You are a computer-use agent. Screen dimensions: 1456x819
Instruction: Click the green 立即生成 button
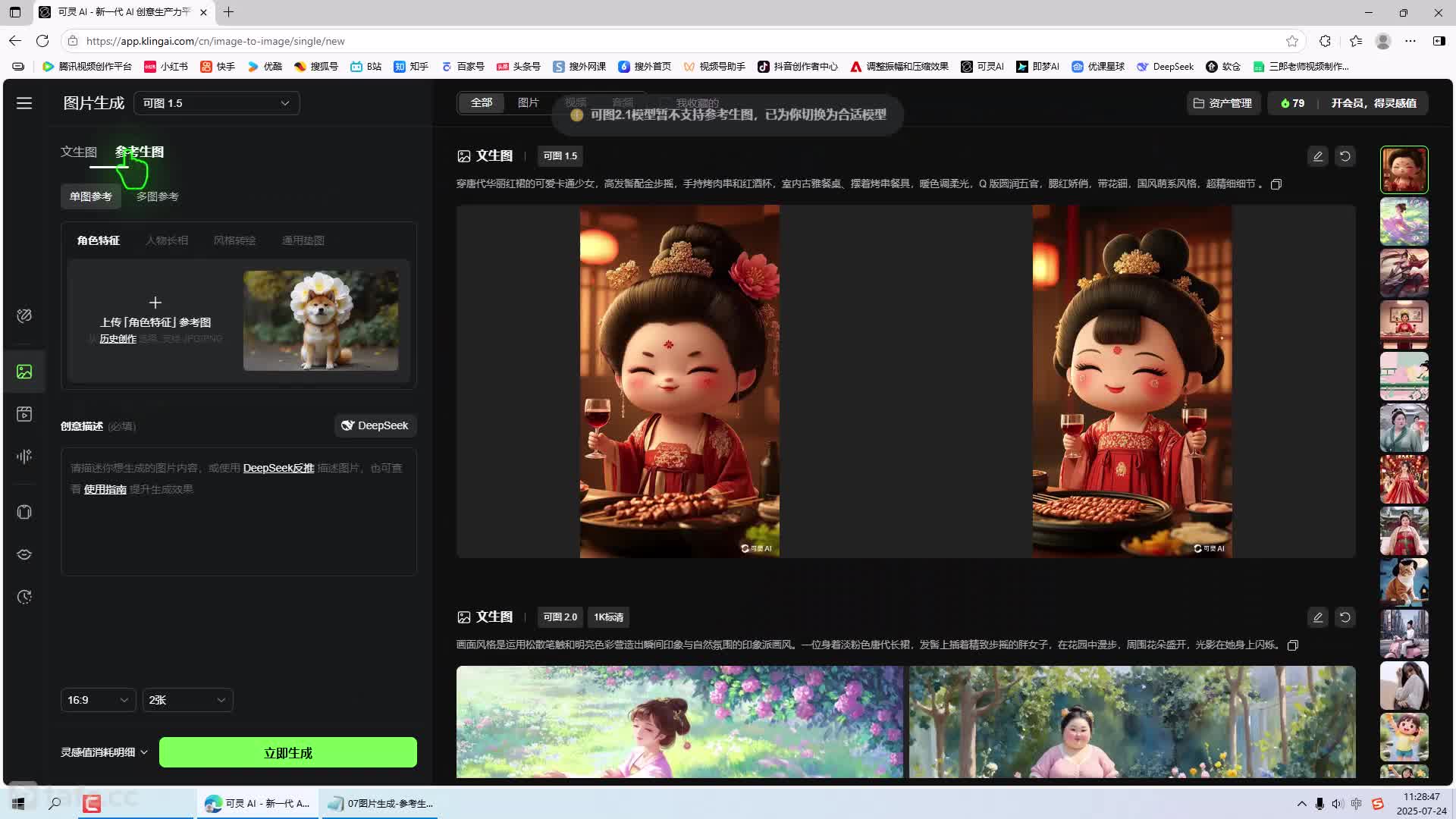(288, 753)
